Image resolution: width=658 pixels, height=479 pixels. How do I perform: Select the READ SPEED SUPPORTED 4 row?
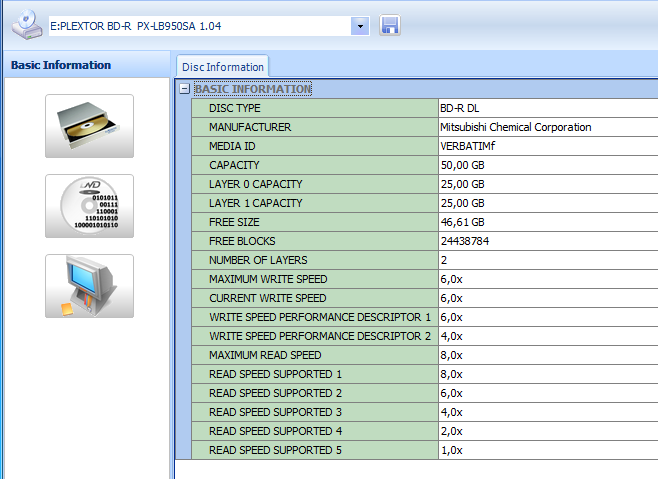coord(425,431)
